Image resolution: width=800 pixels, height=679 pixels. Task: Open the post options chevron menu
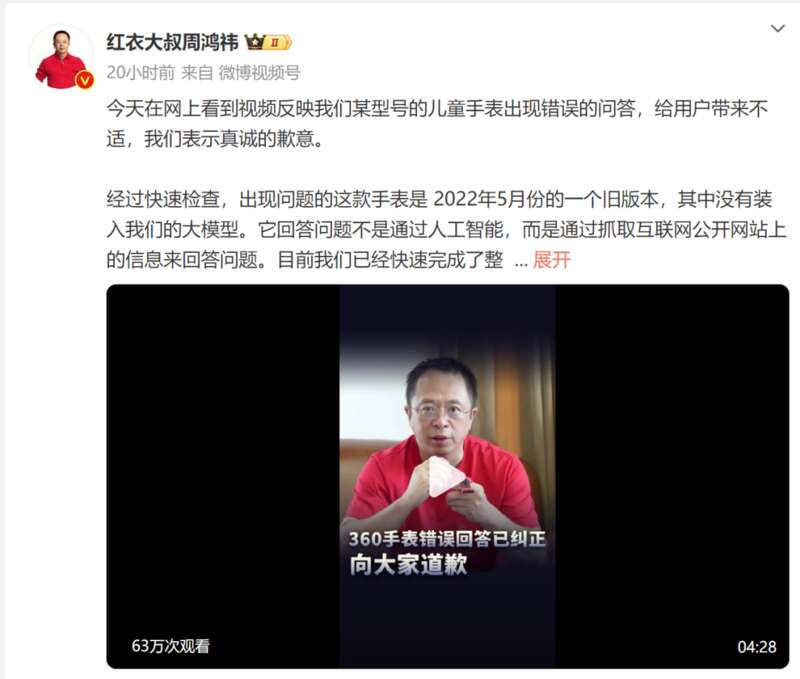click(x=777, y=29)
